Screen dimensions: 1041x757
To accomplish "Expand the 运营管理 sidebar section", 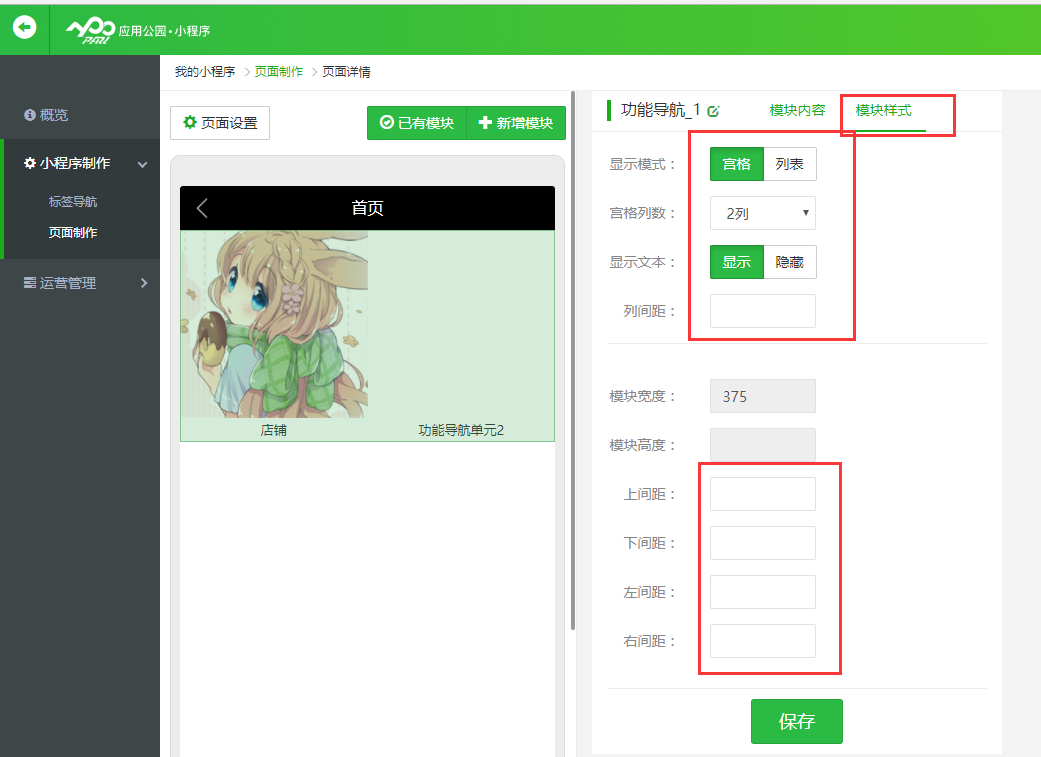I will (143, 283).
